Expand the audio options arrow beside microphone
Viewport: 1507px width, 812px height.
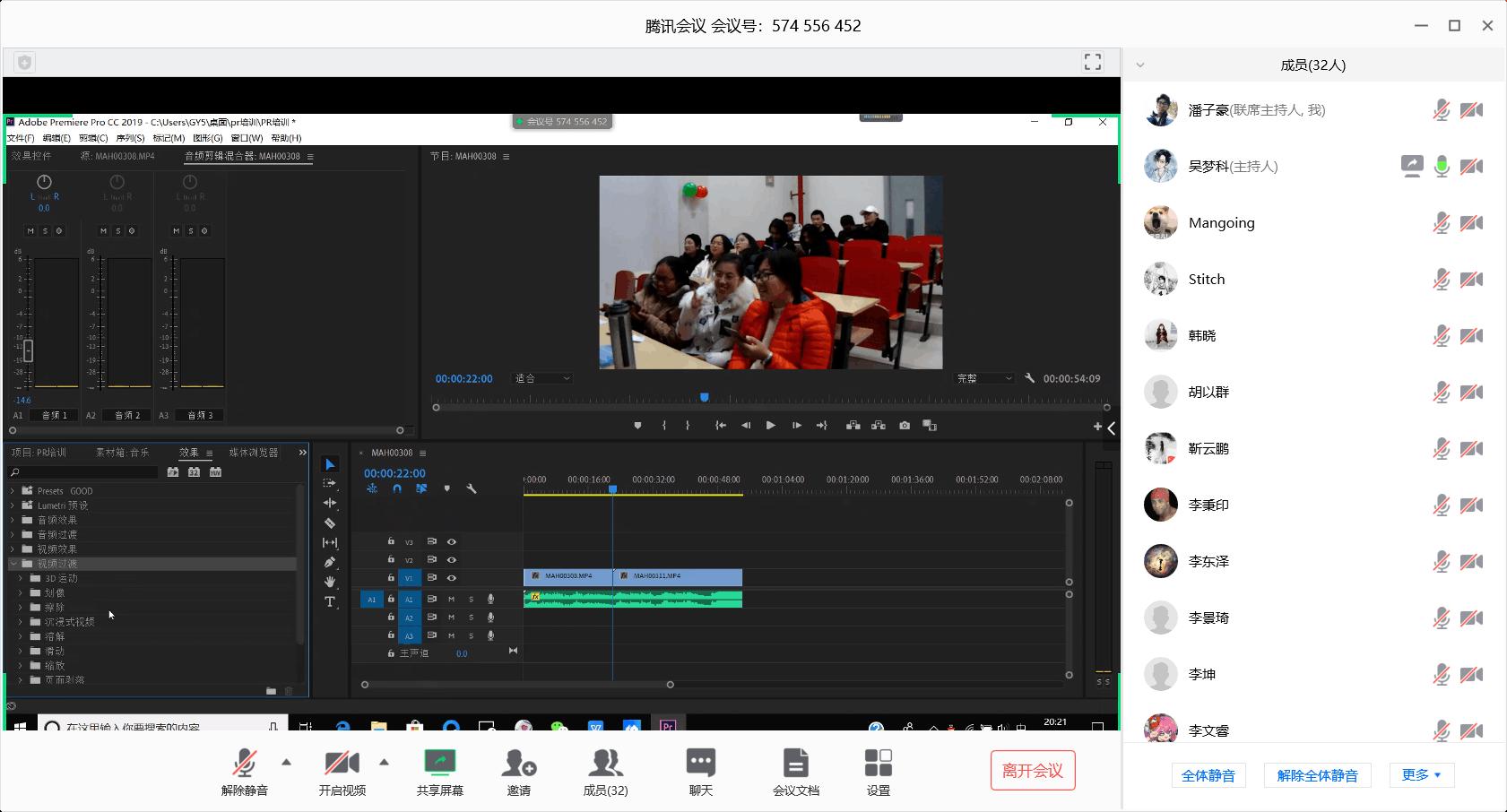pos(287,763)
